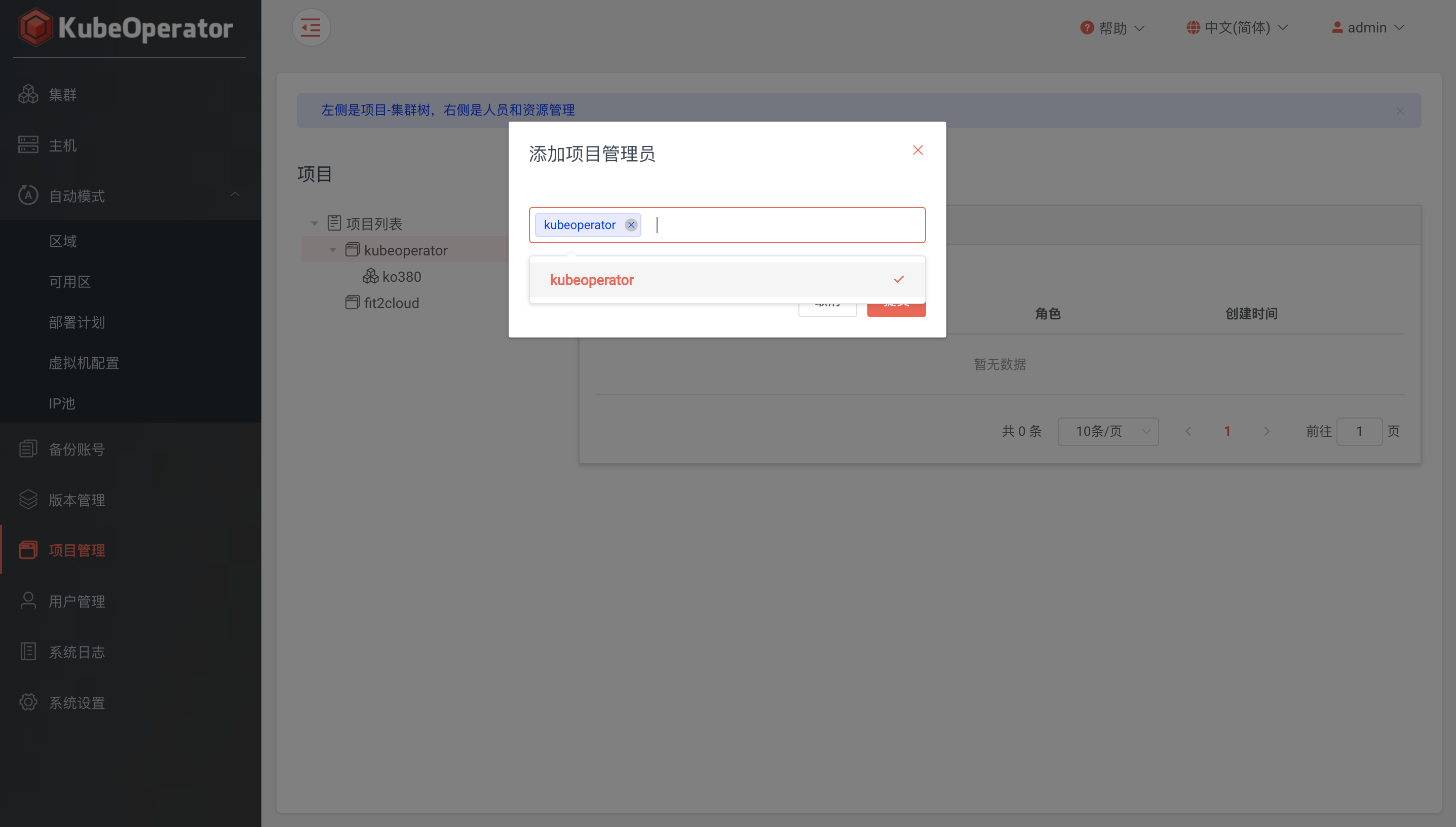The width and height of the screenshot is (1456, 827).
Task: Toggle kubeoperator option in dropdown list
Action: click(726, 279)
